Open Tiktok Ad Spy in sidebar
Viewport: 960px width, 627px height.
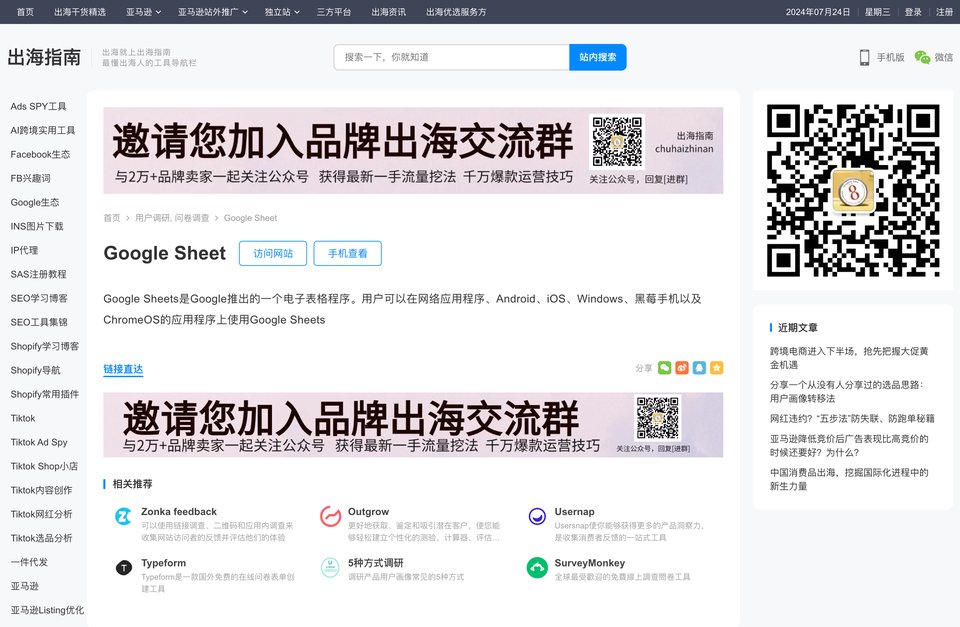pyautogui.click(x=39, y=442)
